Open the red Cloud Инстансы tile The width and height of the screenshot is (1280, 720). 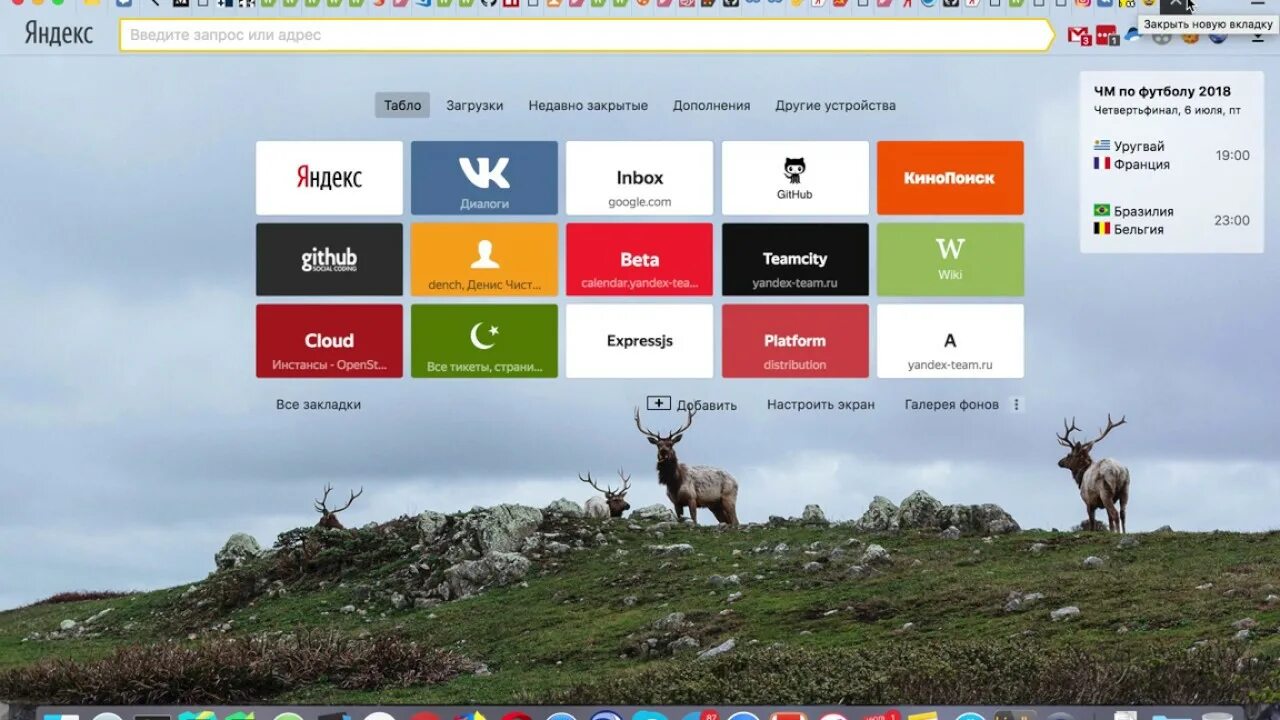pyautogui.click(x=329, y=341)
